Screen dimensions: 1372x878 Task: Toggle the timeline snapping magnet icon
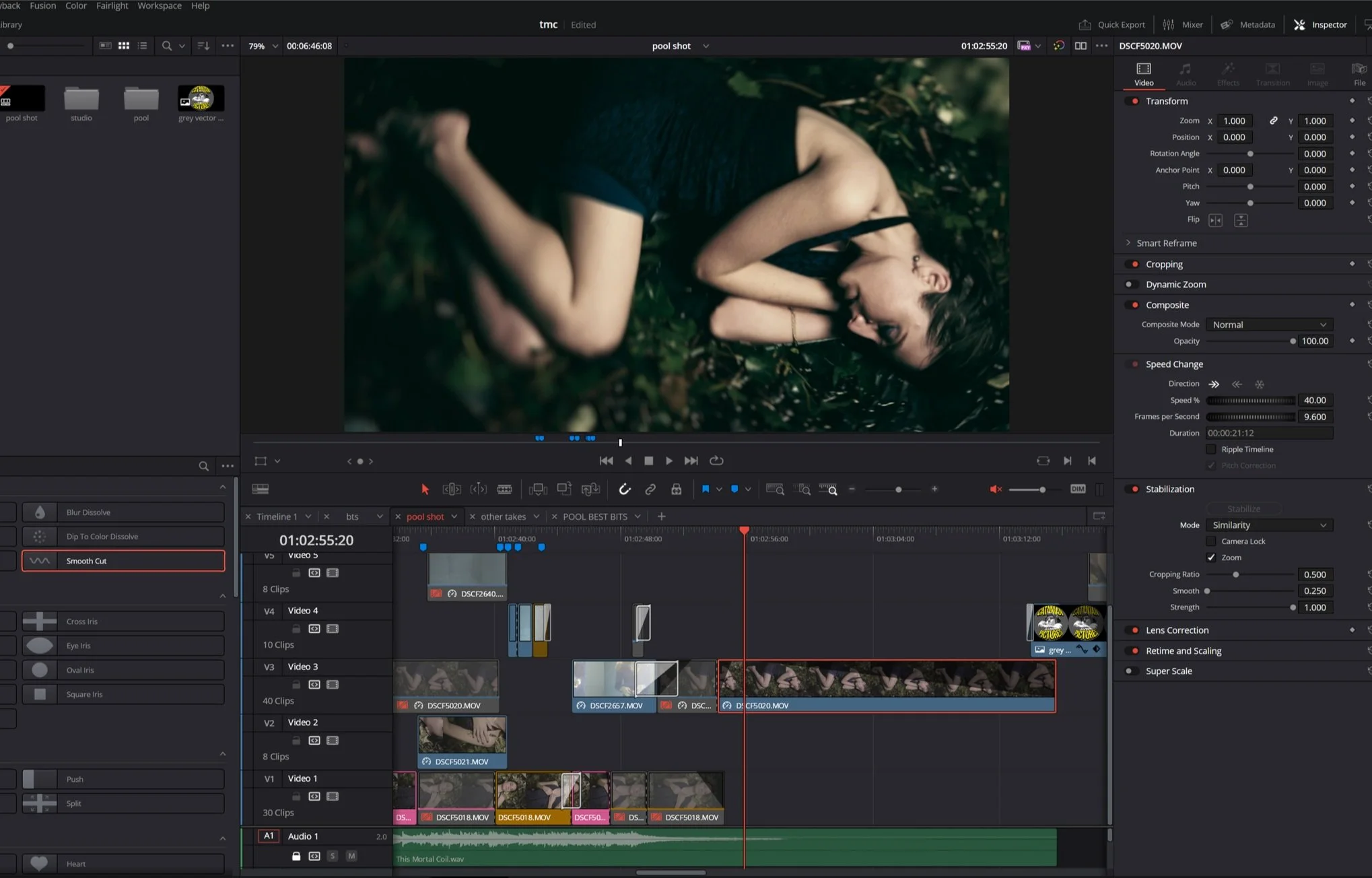click(x=625, y=489)
